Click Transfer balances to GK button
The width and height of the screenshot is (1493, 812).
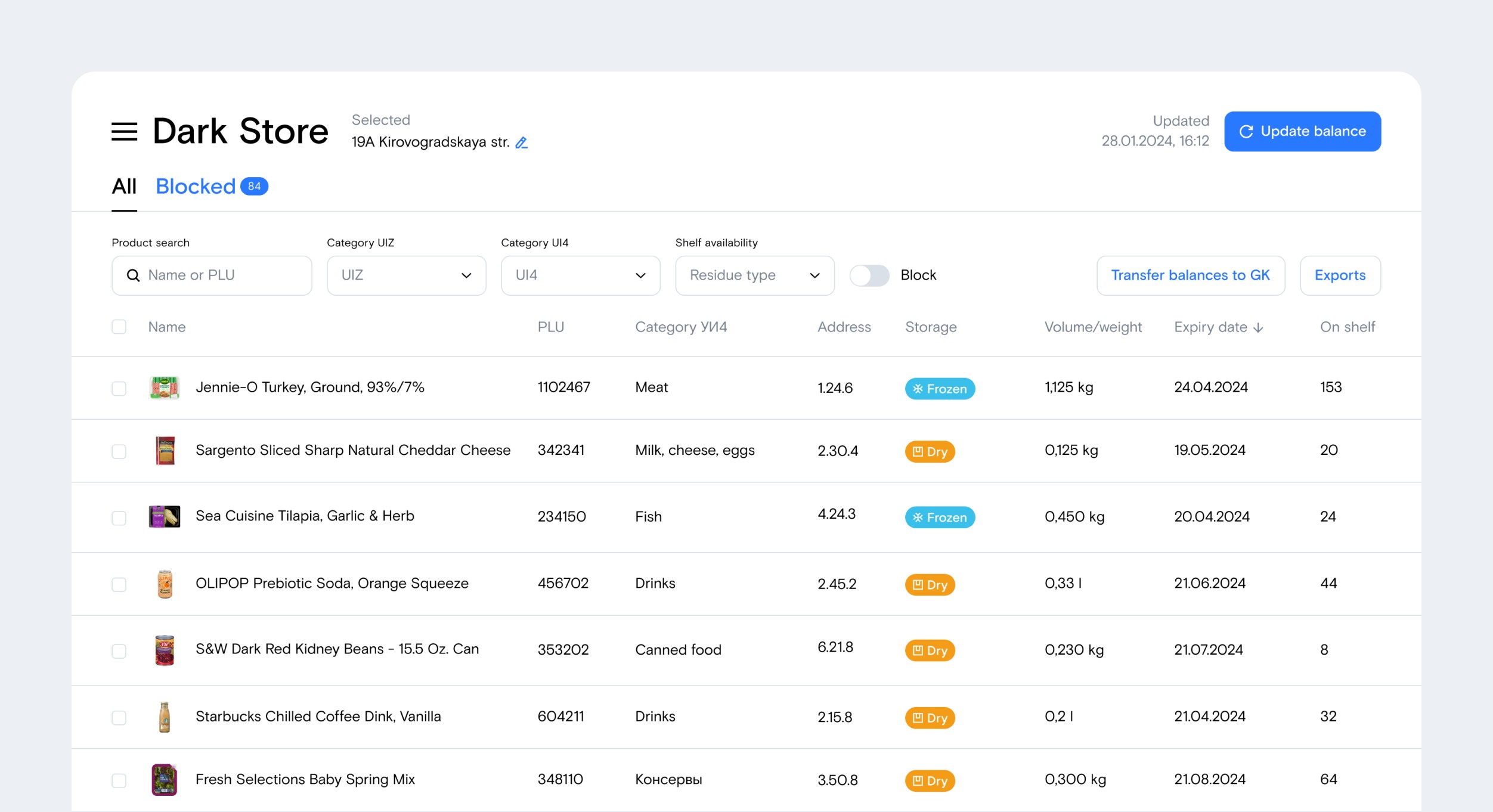(x=1190, y=275)
